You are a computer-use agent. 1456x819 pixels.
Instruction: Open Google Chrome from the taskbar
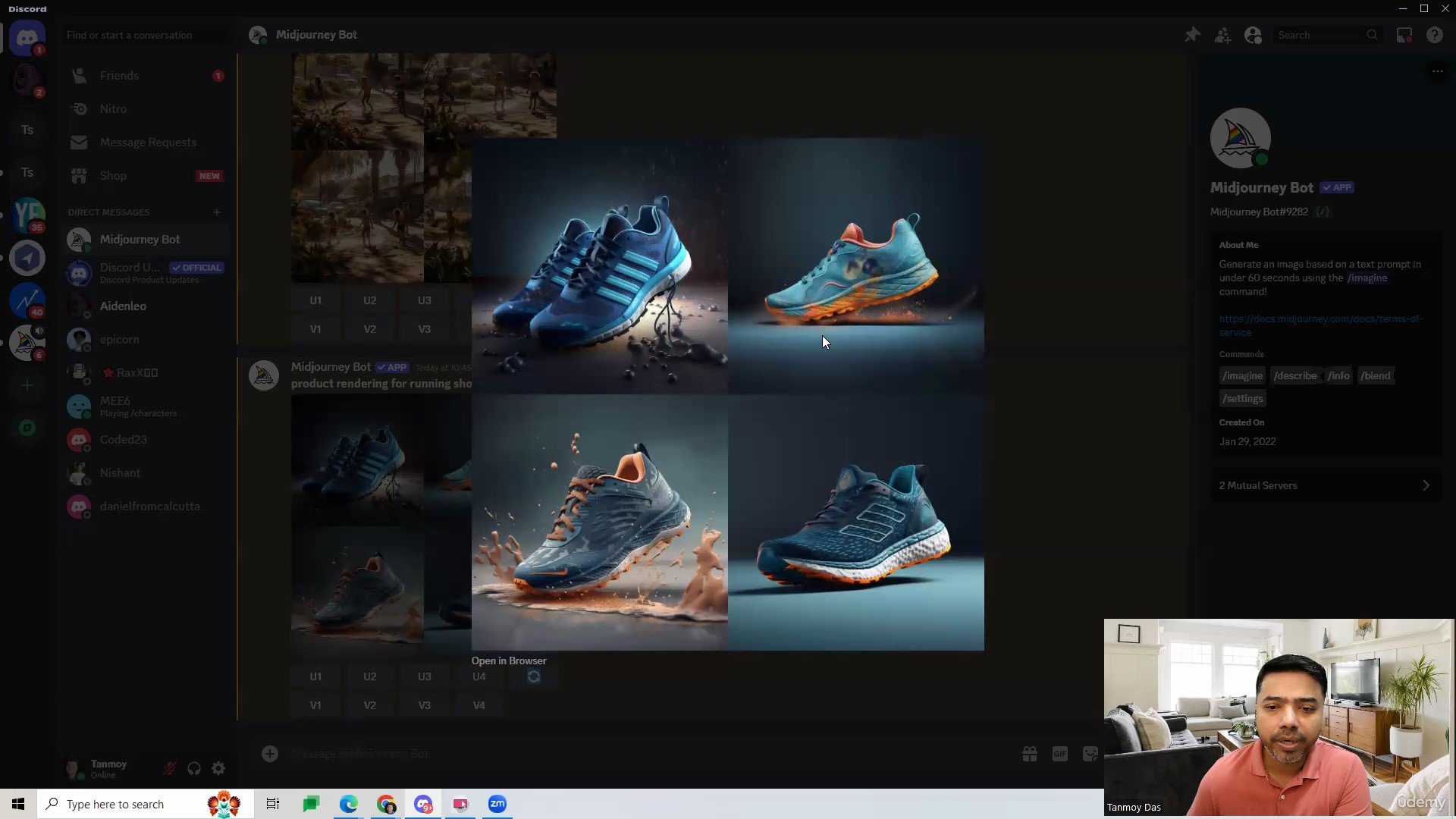click(387, 804)
